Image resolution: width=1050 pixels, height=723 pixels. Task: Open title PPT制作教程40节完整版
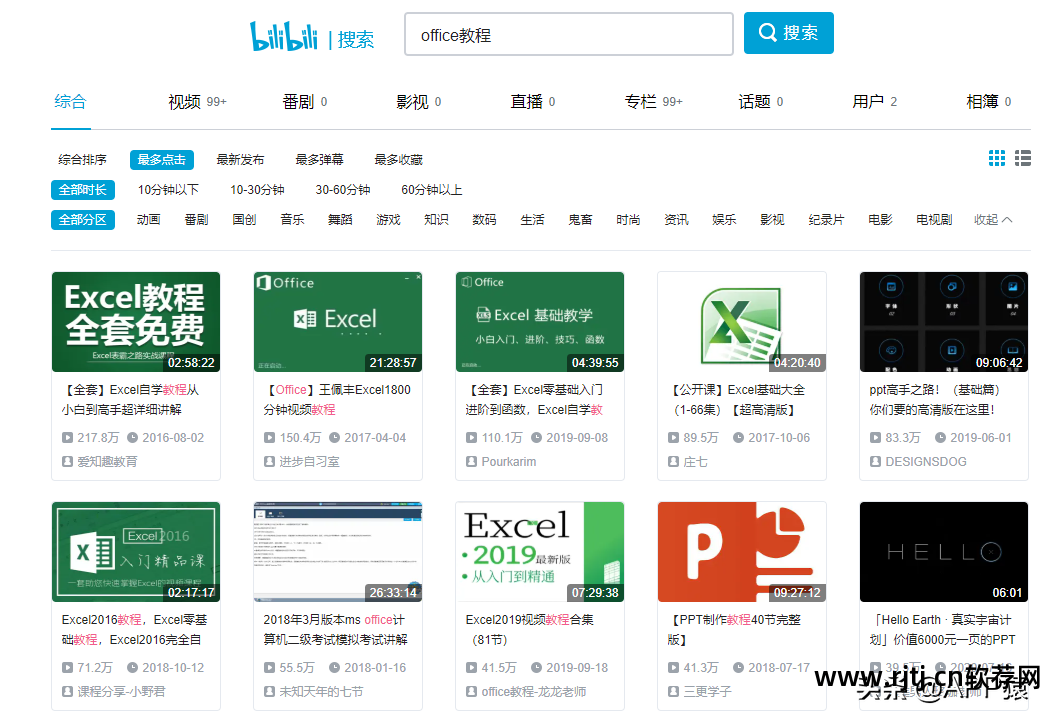pyautogui.click(x=734, y=629)
